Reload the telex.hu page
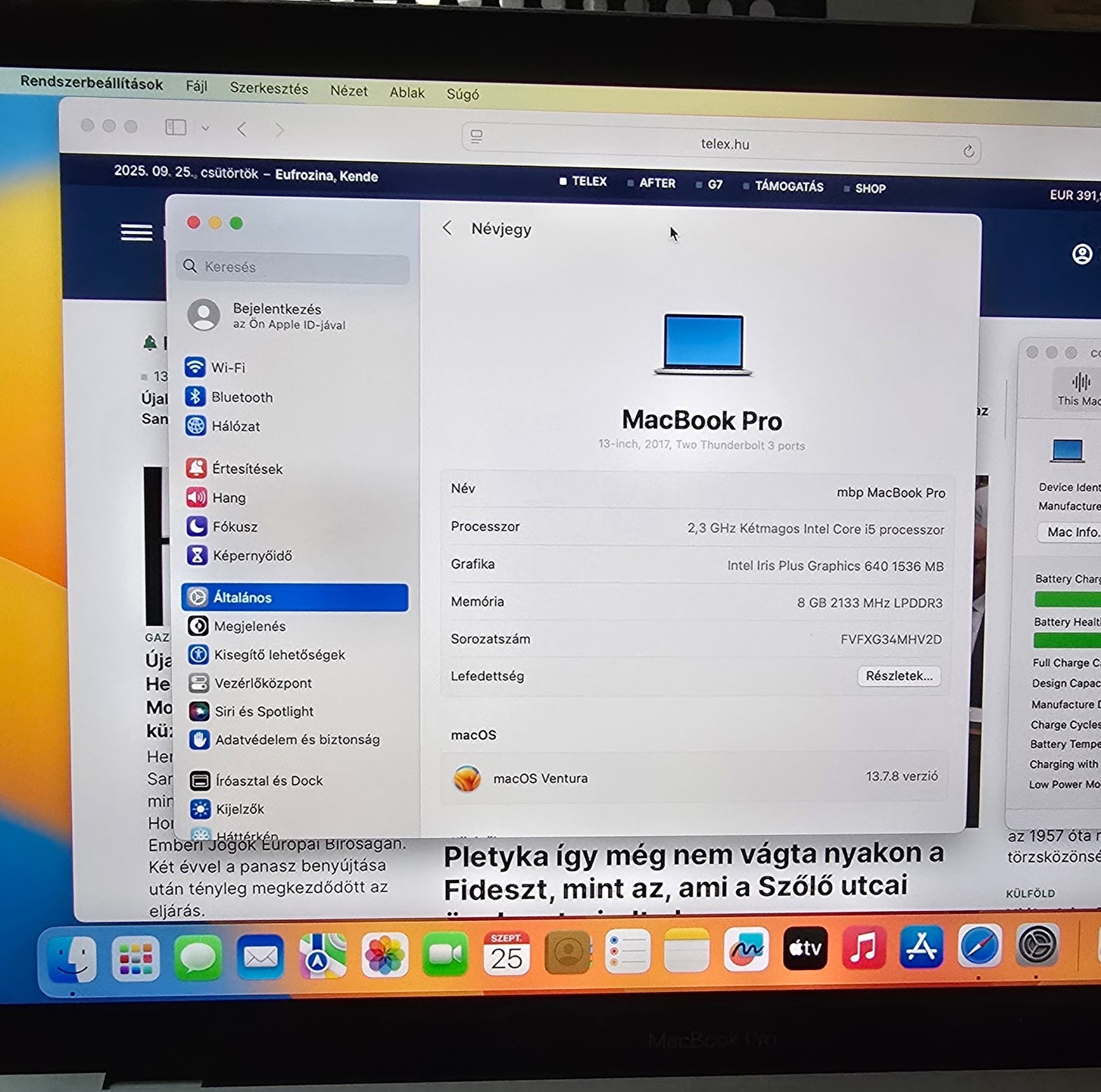 coord(968,151)
